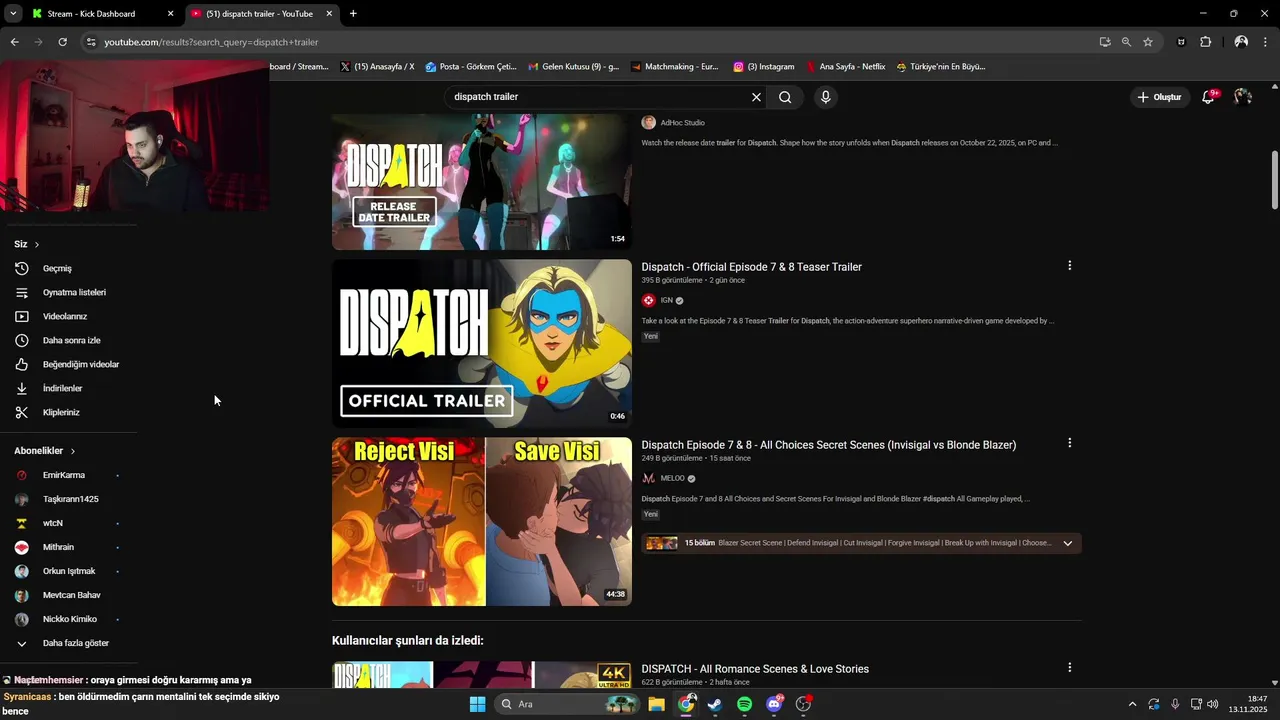This screenshot has width=1280, height=720.
Task: Open Spotify from the taskbar
Action: 744,704
